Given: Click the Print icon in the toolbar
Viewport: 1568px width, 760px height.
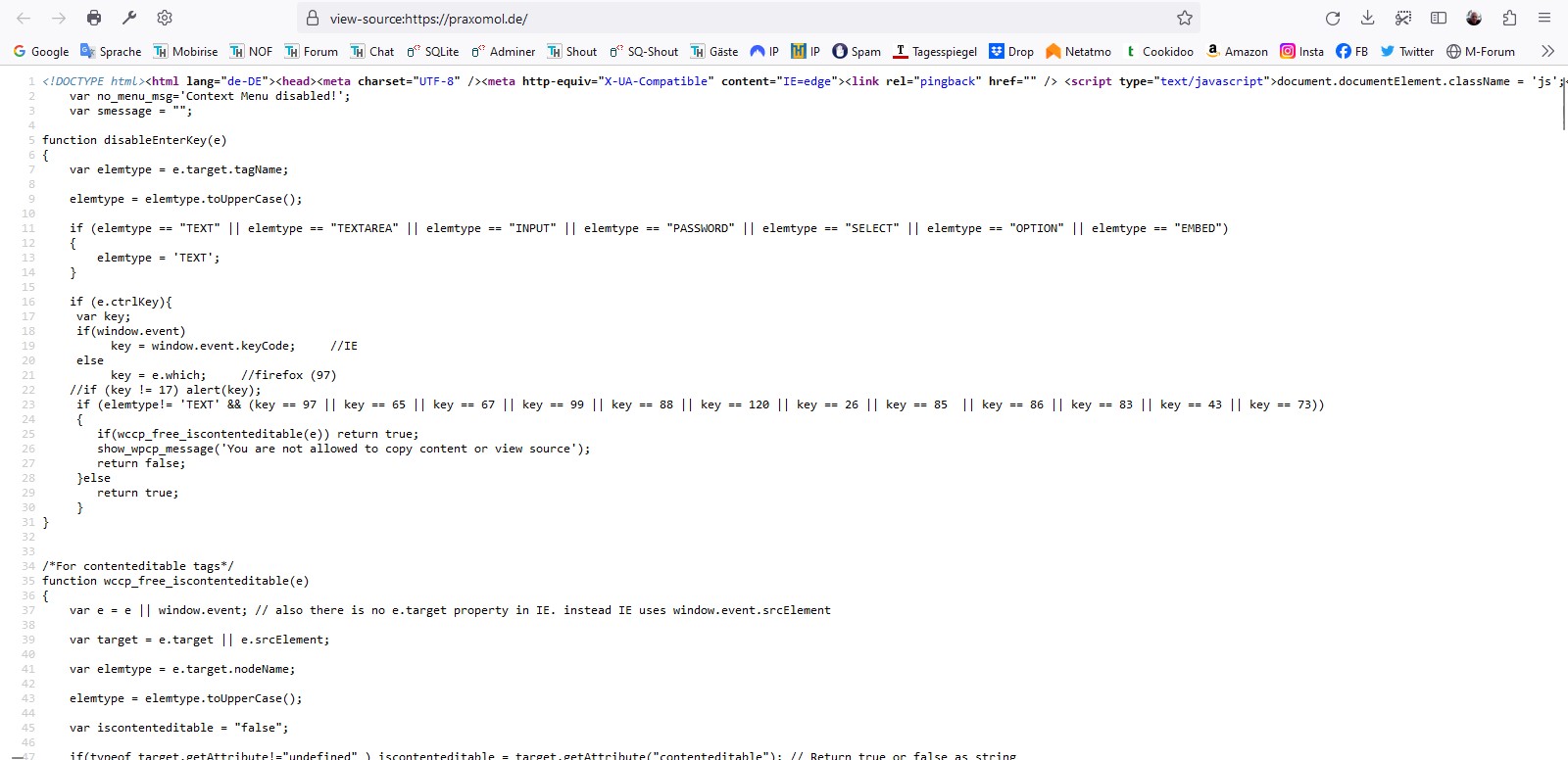Looking at the screenshot, I should coord(94,18).
